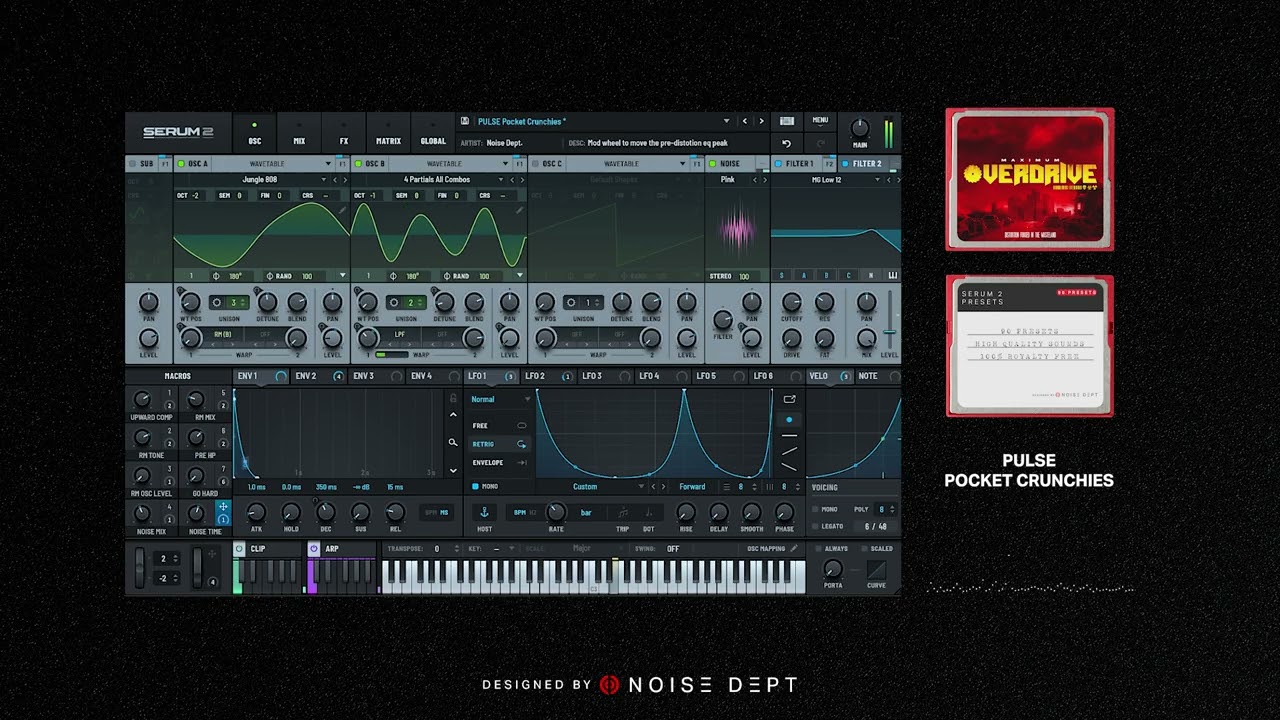1280x720 pixels.
Task: Switch to the MIX tab
Action: (299, 134)
